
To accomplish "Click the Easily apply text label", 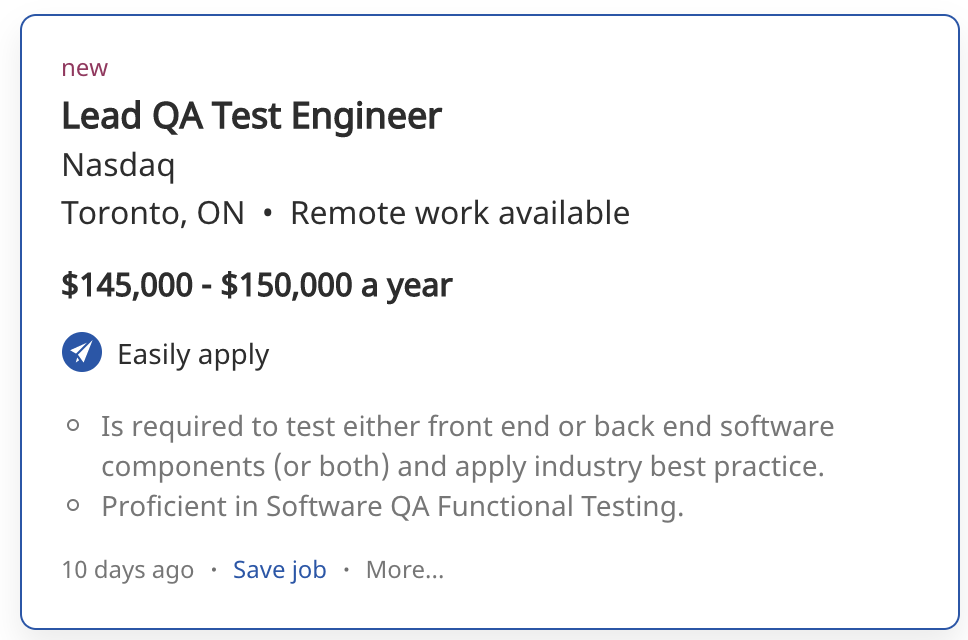I will 193,355.
